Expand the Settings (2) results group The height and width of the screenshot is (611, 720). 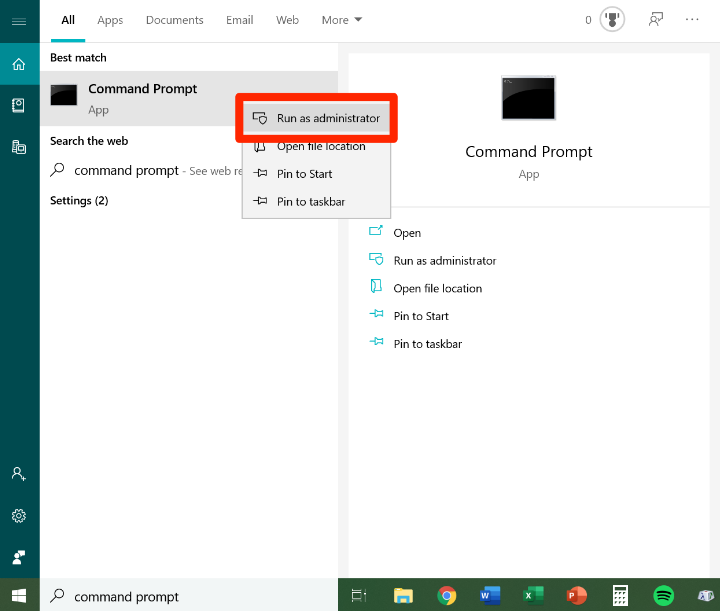79,201
